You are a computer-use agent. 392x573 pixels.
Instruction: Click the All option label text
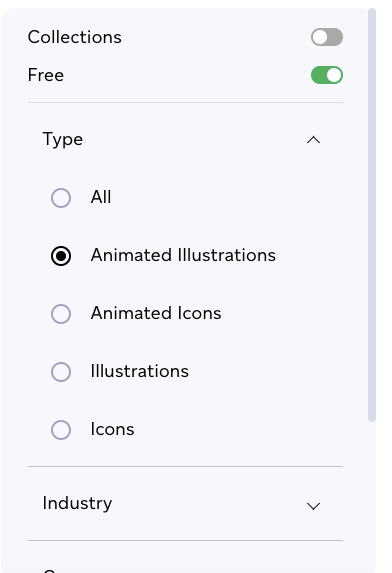point(101,197)
